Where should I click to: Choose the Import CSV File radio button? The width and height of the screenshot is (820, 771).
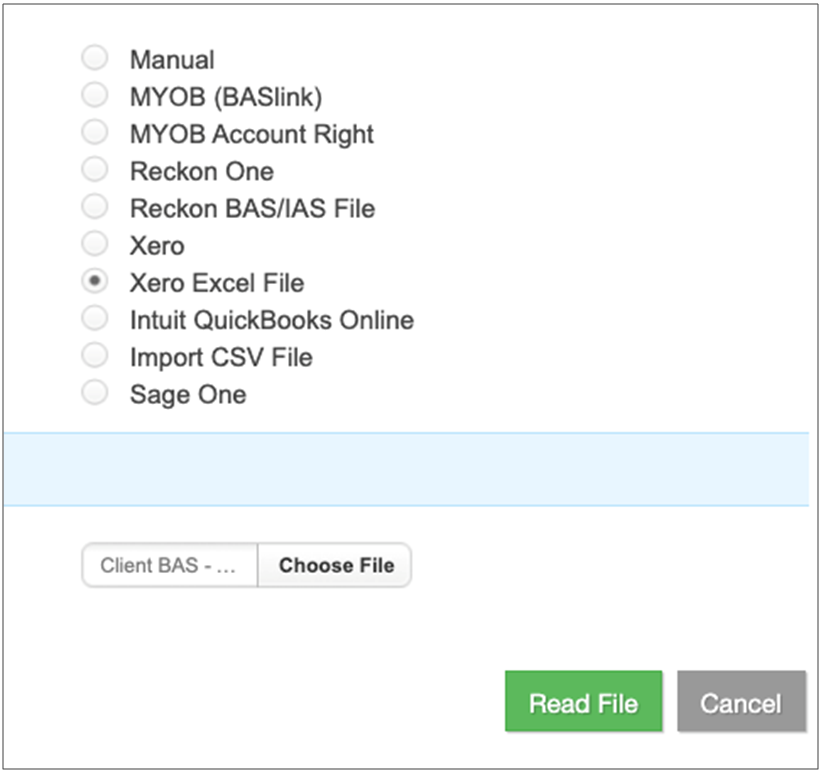coord(95,356)
